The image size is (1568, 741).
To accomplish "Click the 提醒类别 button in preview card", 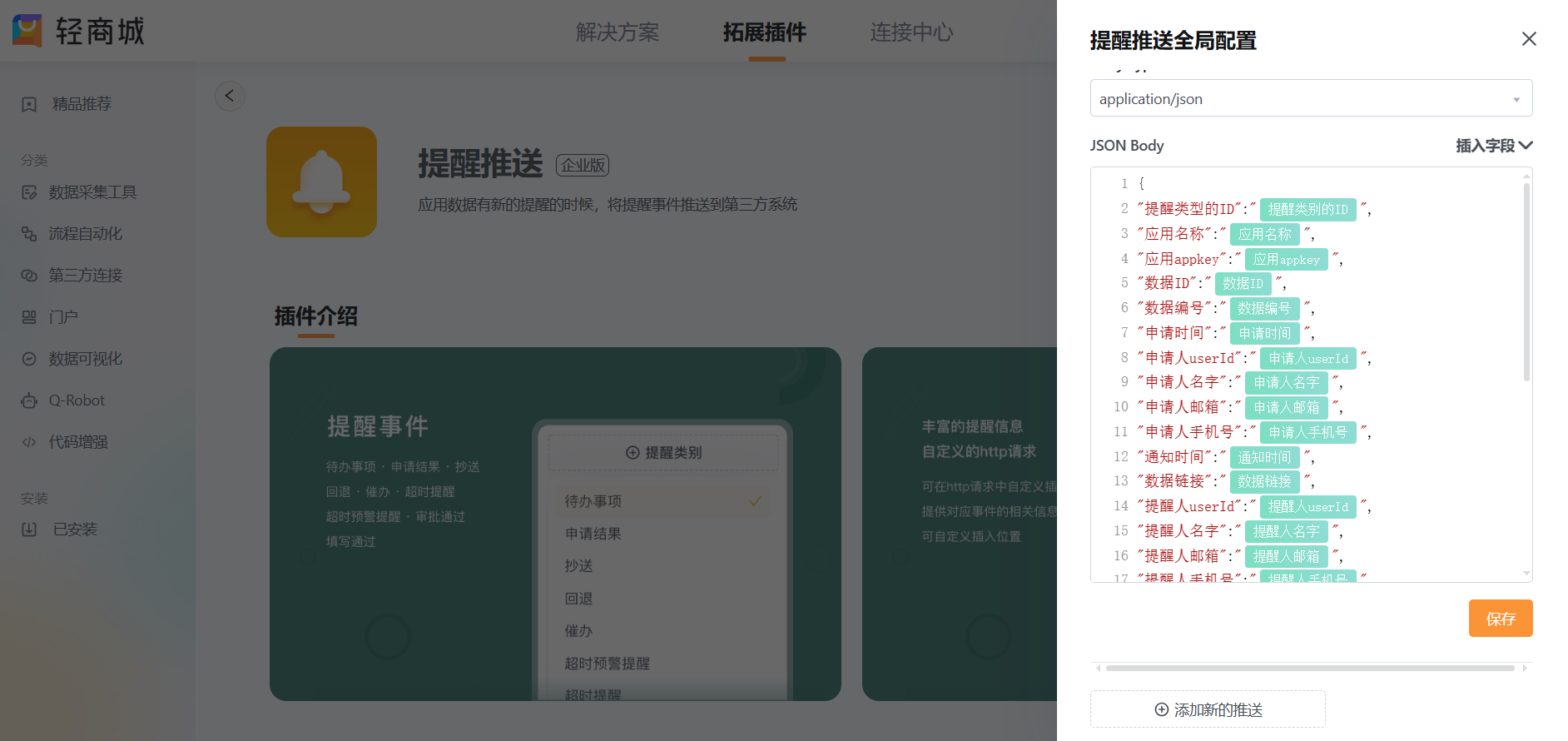I will pos(663,453).
